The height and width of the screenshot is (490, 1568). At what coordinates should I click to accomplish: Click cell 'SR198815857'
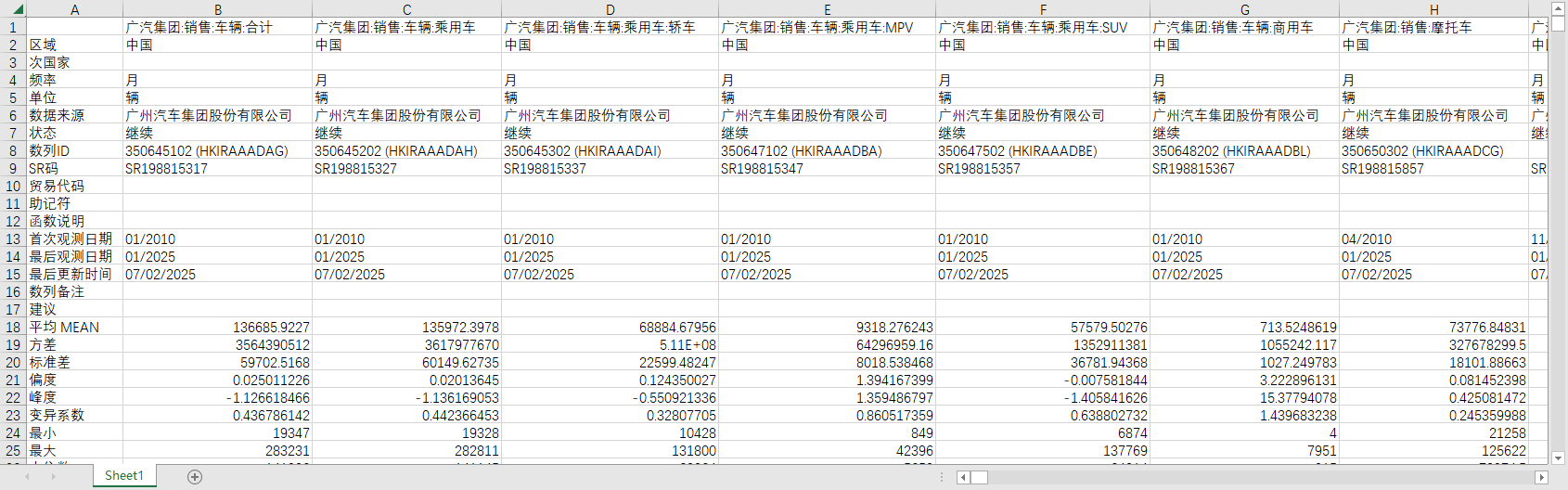[x=1433, y=168]
